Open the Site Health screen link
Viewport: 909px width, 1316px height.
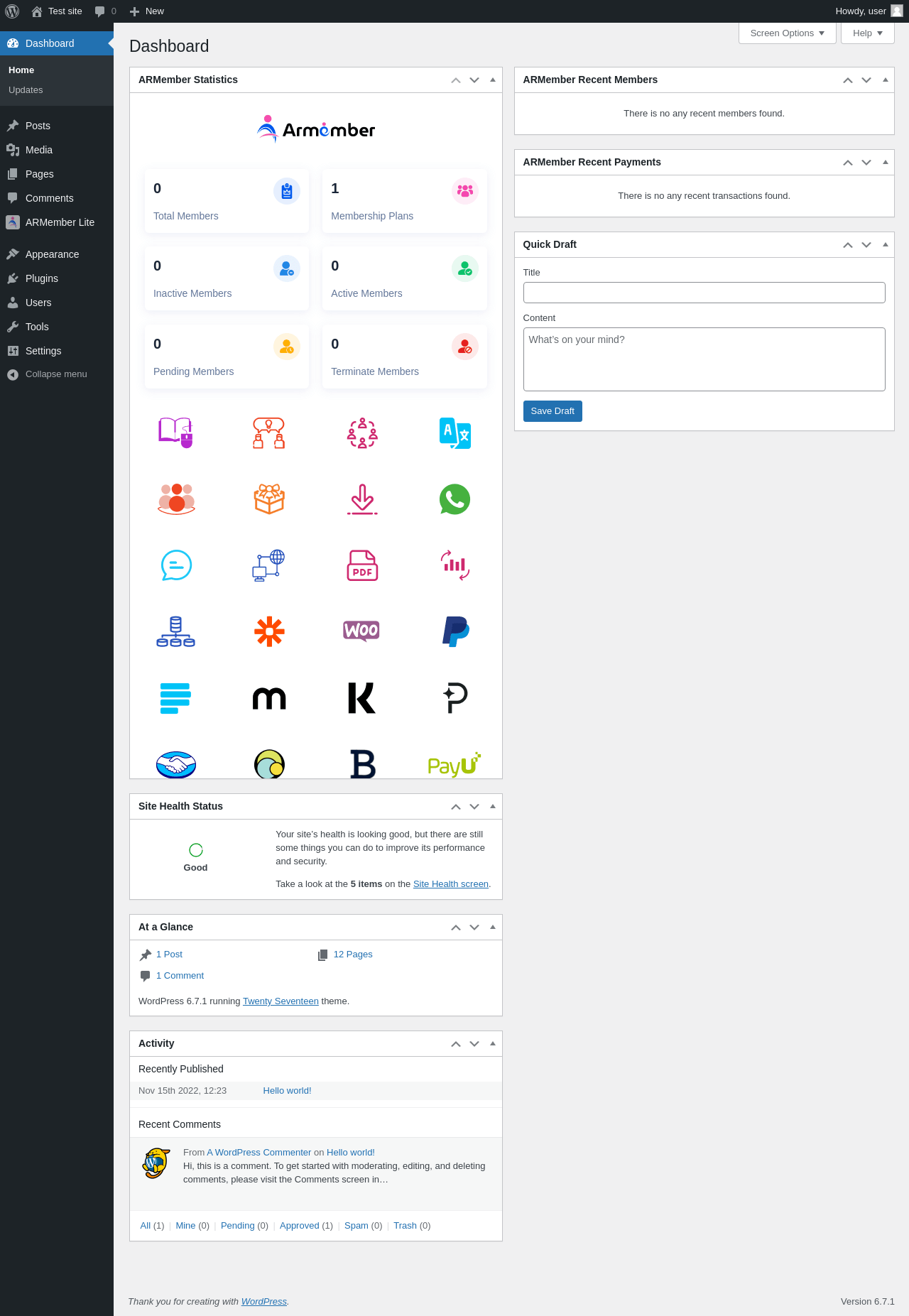coord(451,884)
